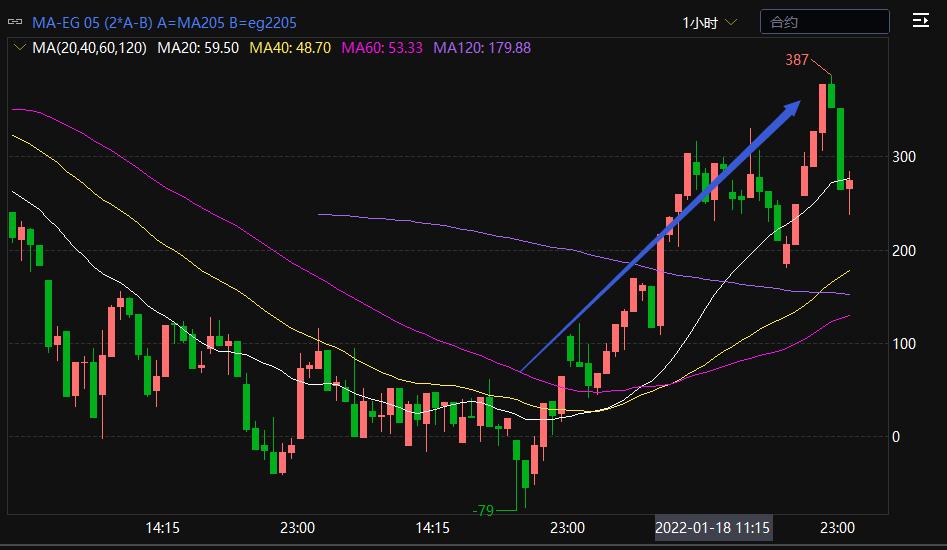The width and height of the screenshot is (947, 550).
Task: Click the MA60: 53.33 value
Action: coord(382,48)
